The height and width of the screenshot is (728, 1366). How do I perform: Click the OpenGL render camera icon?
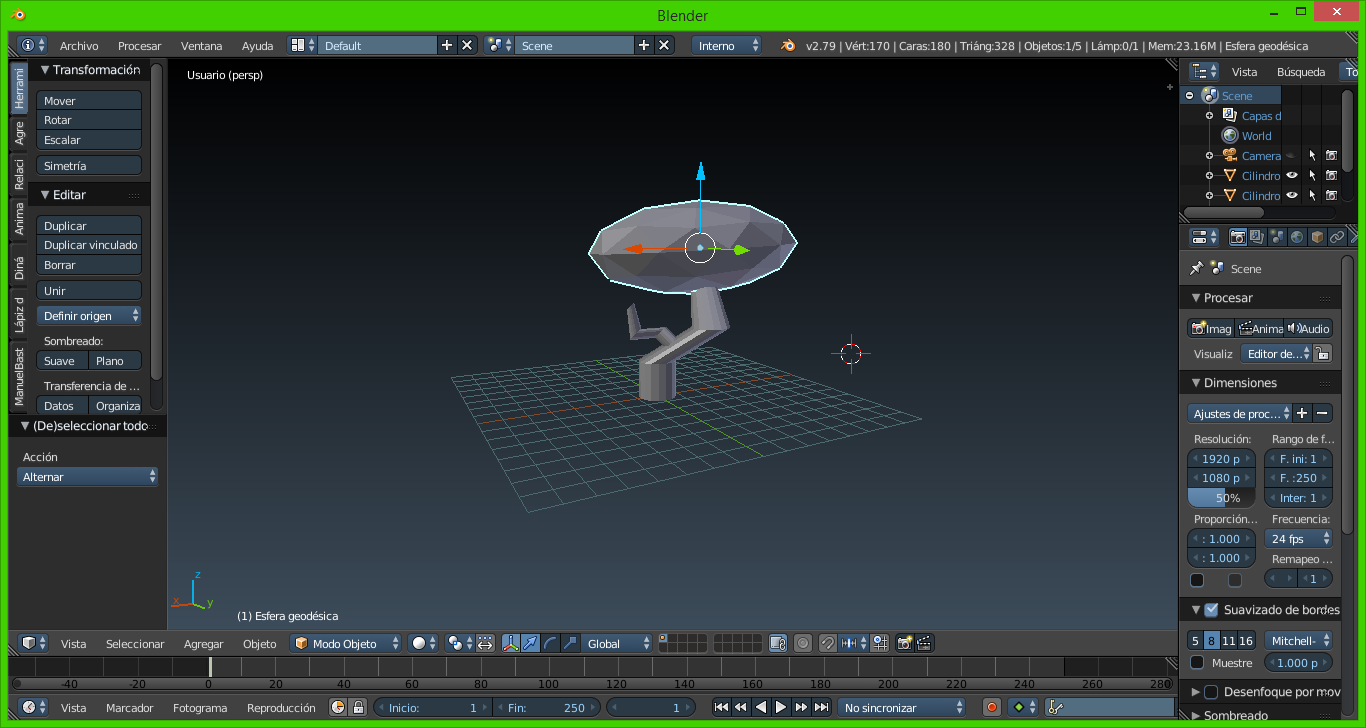[904, 644]
